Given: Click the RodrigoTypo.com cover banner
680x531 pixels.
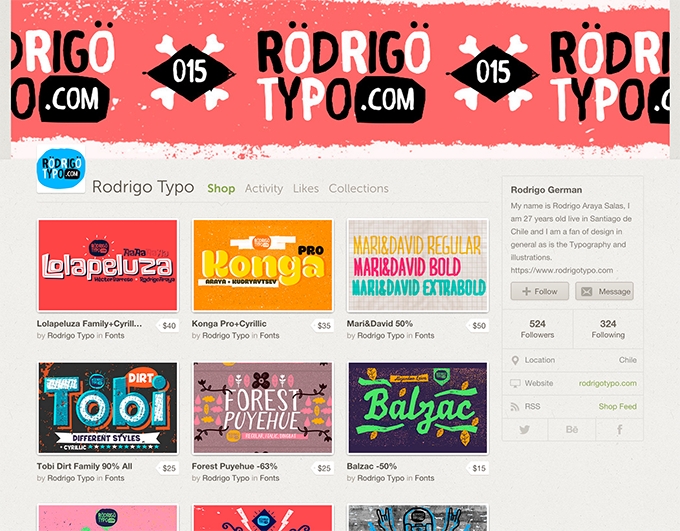Looking at the screenshot, I should (340, 79).
